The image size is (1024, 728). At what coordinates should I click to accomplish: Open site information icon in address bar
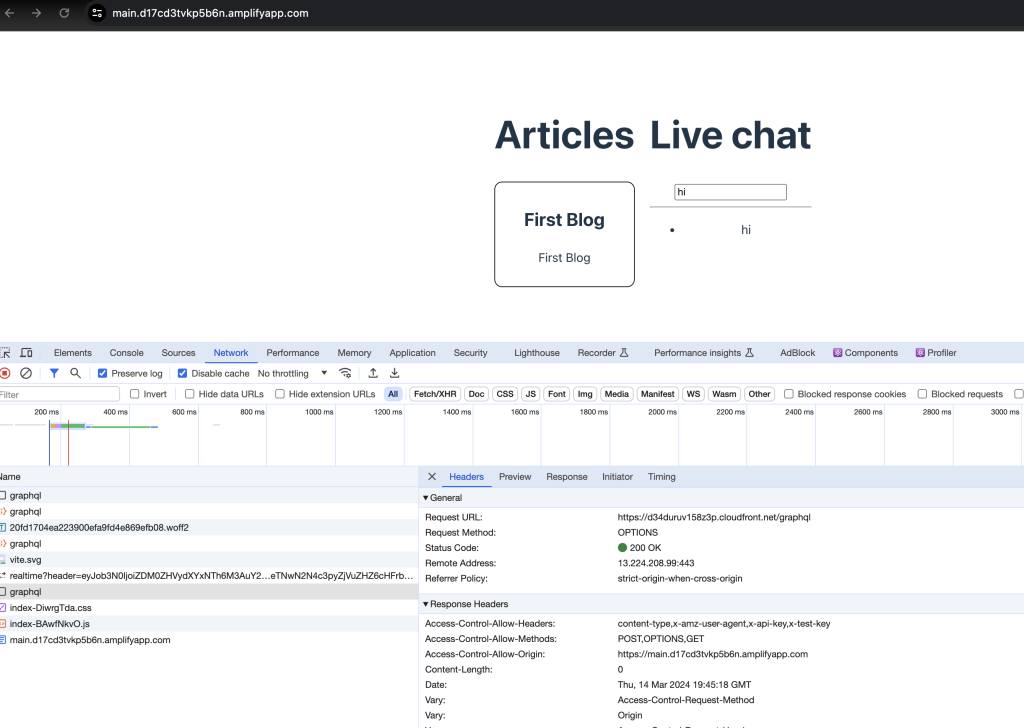coord(97,13)
